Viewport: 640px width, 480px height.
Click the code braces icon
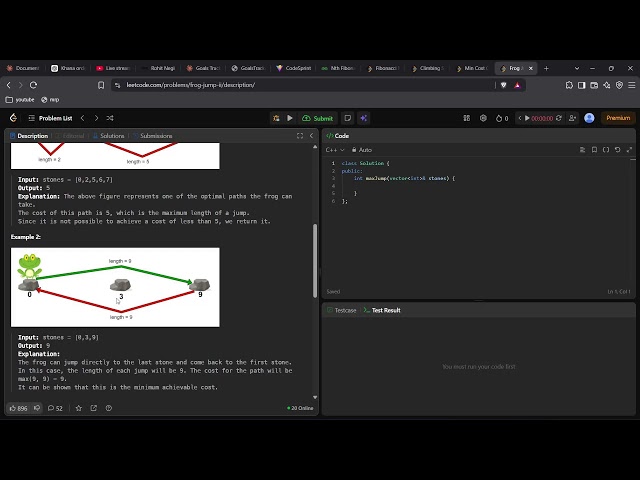[x=606, y=150]
